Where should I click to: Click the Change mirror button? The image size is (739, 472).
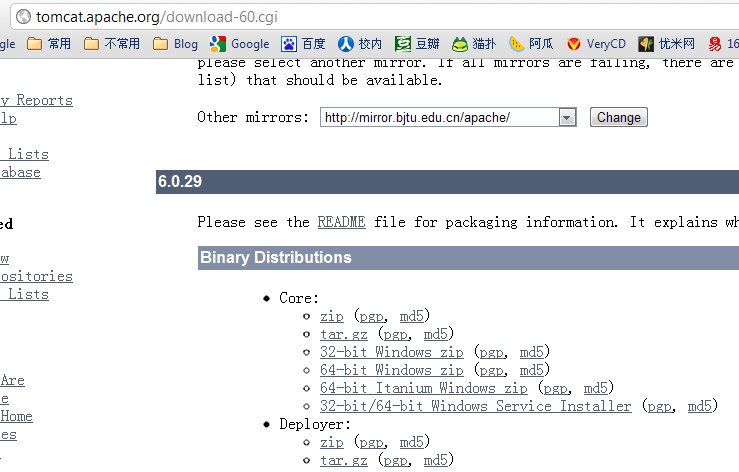619,117
